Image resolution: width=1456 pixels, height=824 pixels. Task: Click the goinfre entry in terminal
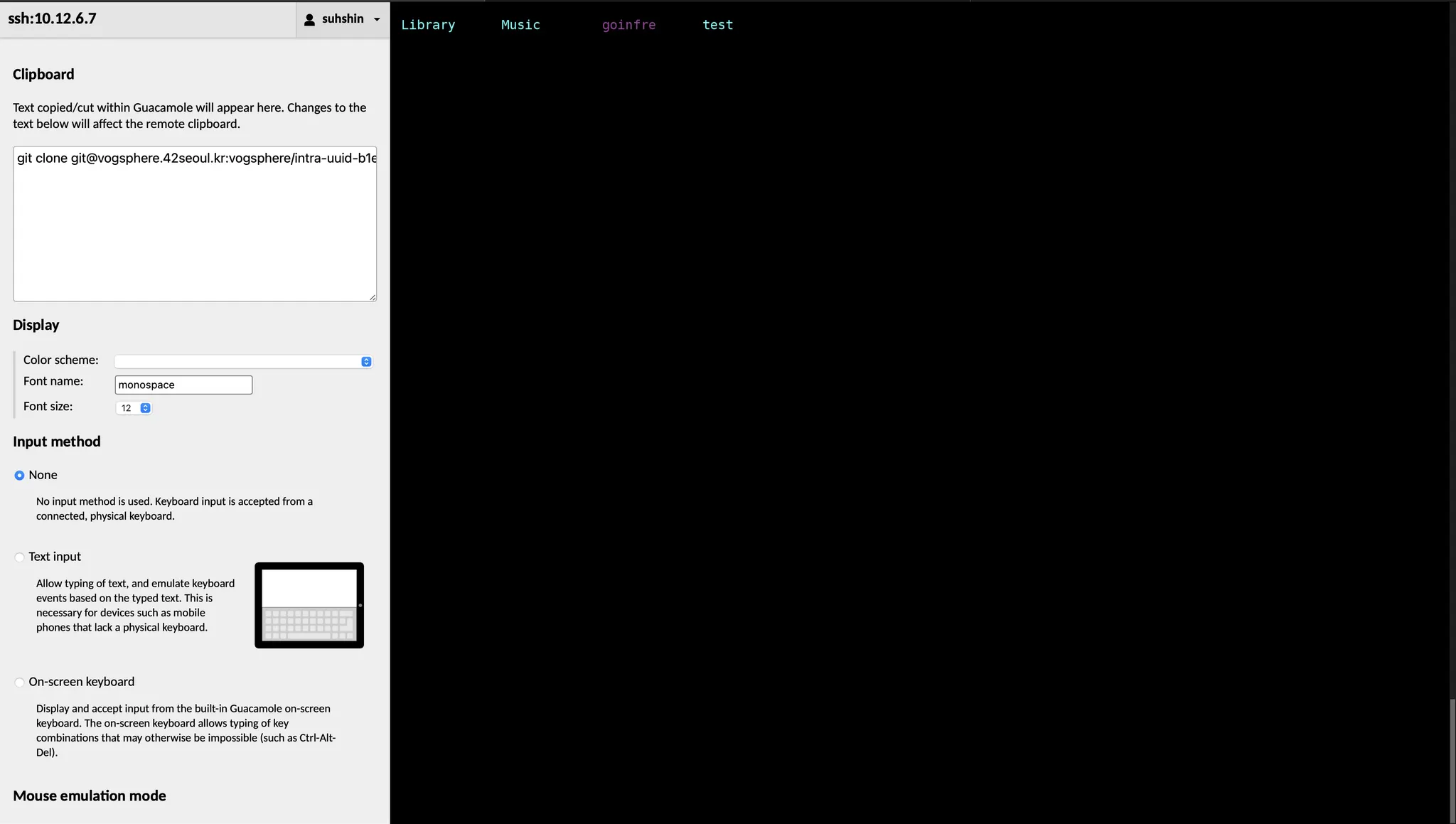[x=628, y=25]
